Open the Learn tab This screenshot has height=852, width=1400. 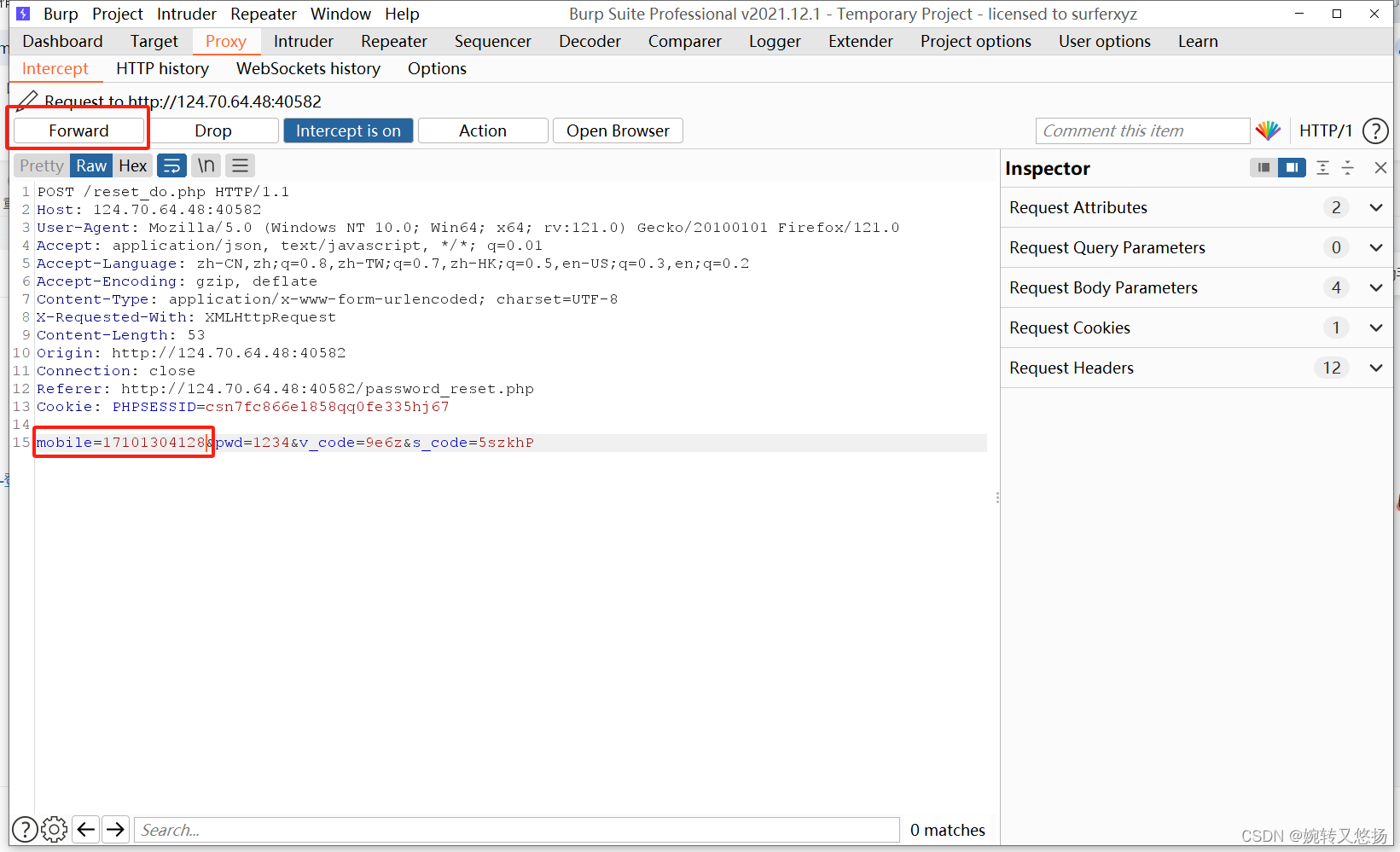[1198, 41]
